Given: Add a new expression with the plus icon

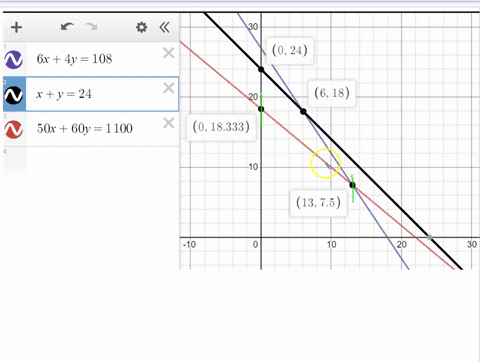Looking at the screenshot, I should [16, 27].
